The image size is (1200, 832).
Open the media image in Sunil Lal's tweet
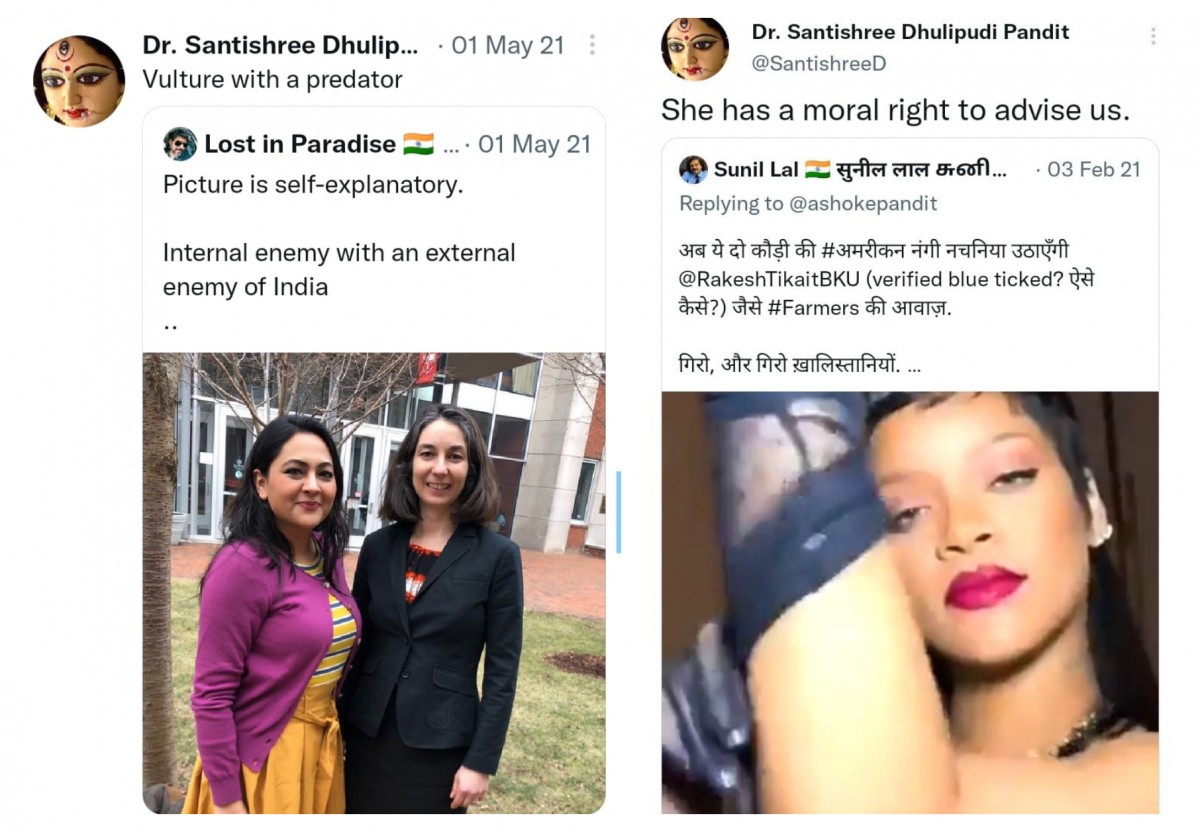click(x=910, y=602)
